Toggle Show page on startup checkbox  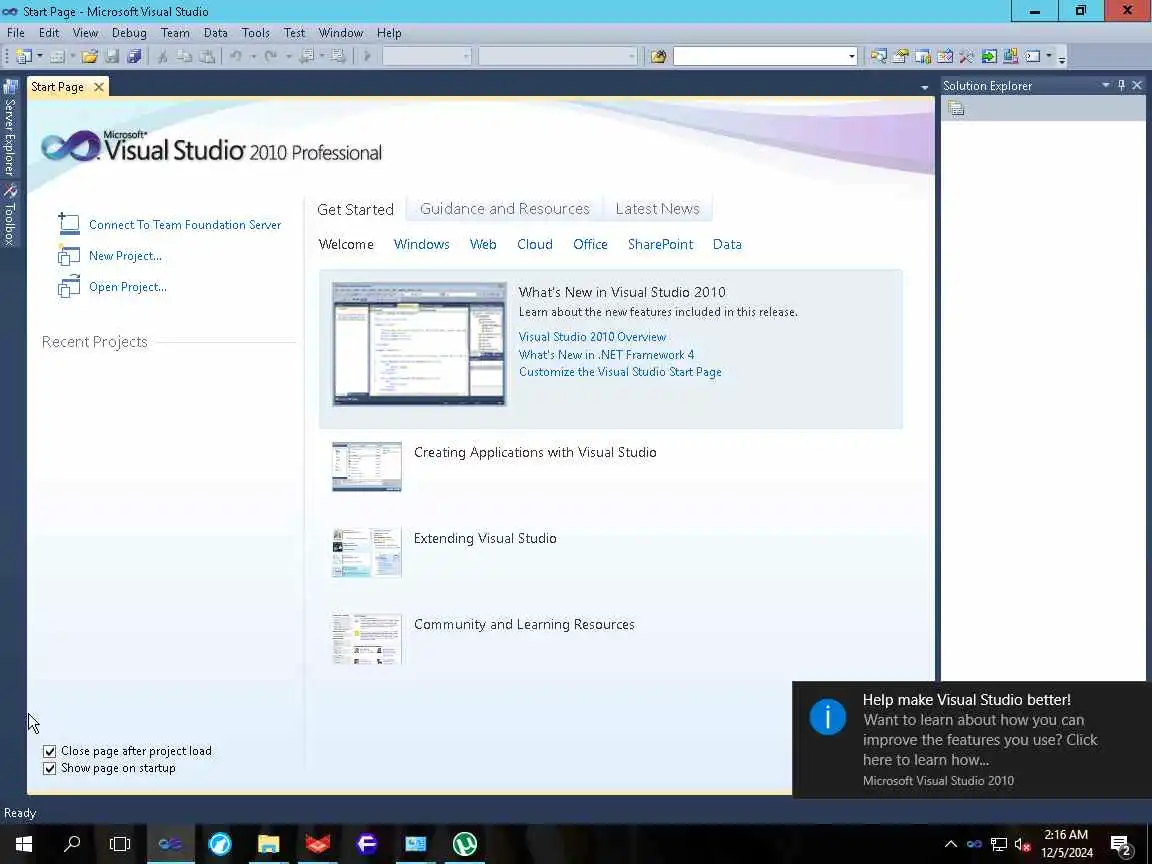click(x=49, y=768)
